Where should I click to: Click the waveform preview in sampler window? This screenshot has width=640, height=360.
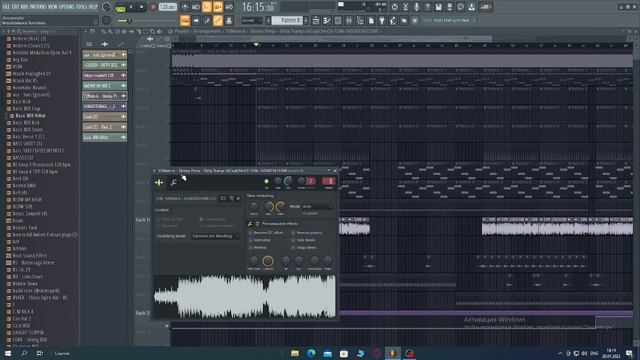(244, 296)
